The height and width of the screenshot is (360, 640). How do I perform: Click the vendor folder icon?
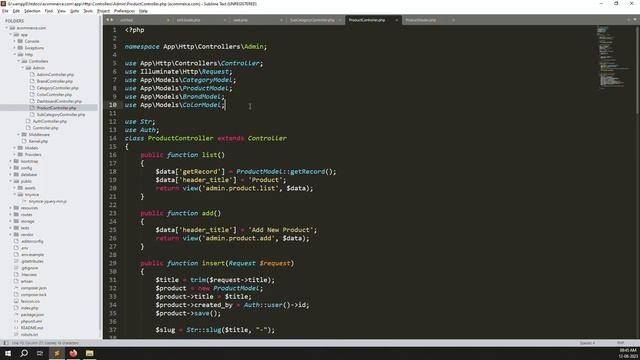(16, 234)
